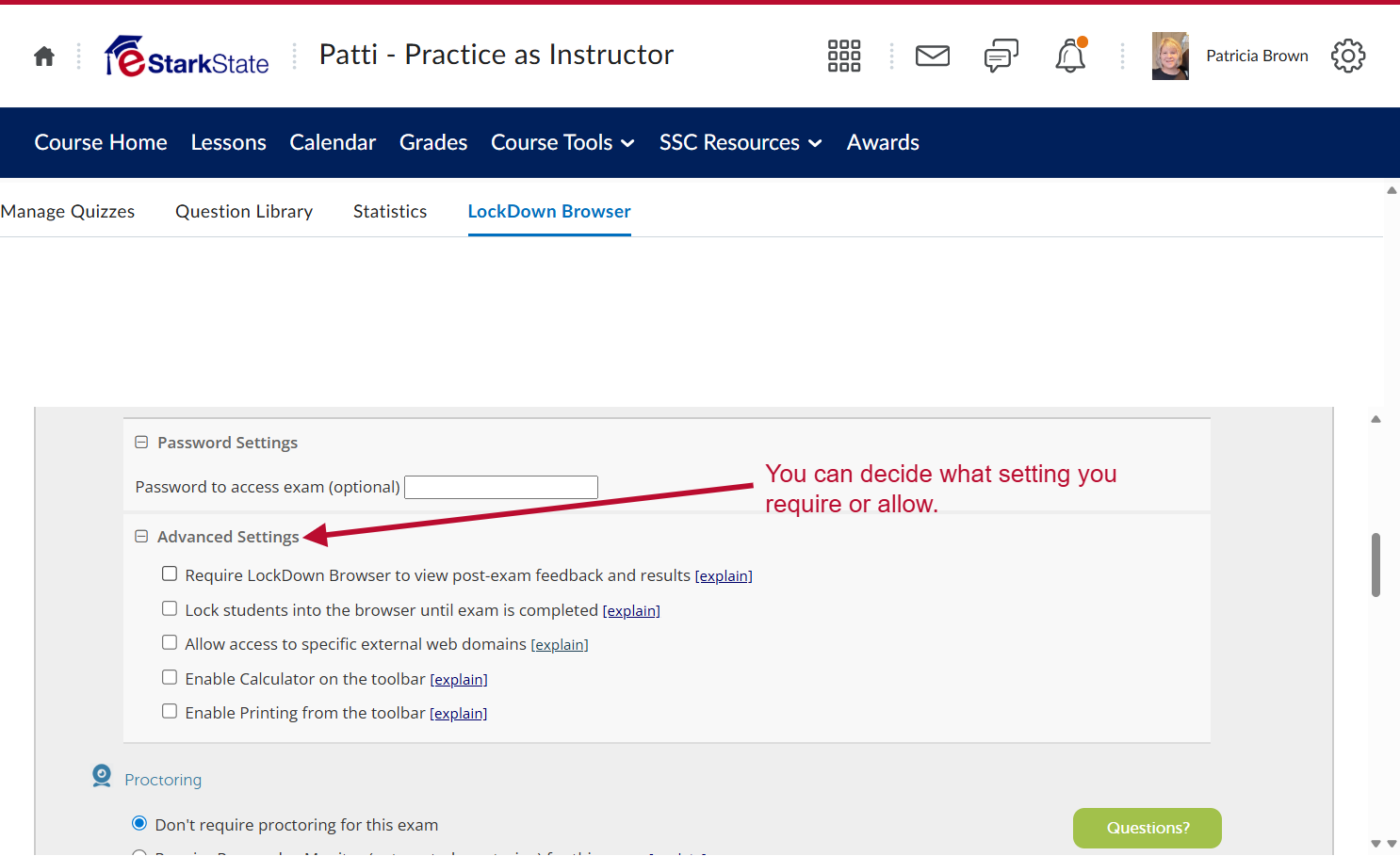Click the green Questions? button
The width and height of the screenshot is (1400, 856).
1148,828
